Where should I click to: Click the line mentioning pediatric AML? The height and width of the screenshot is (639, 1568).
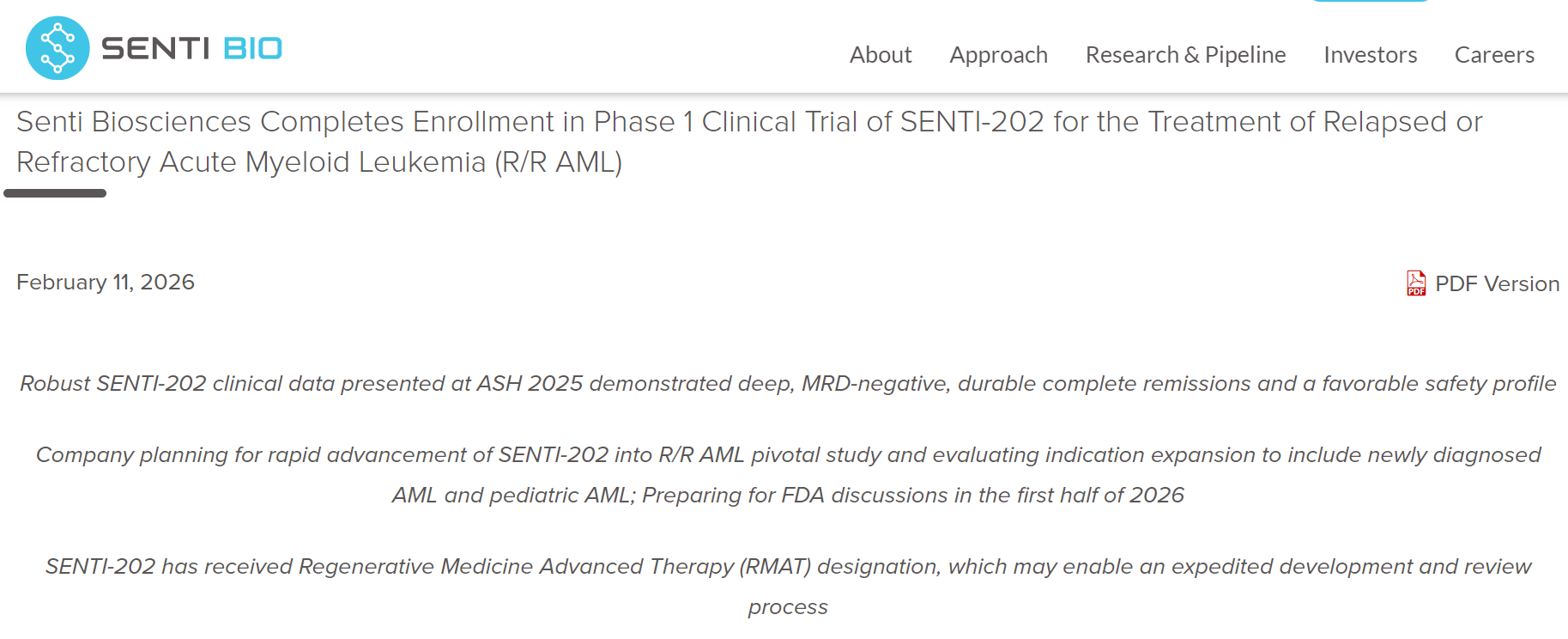tap(788, 496)
